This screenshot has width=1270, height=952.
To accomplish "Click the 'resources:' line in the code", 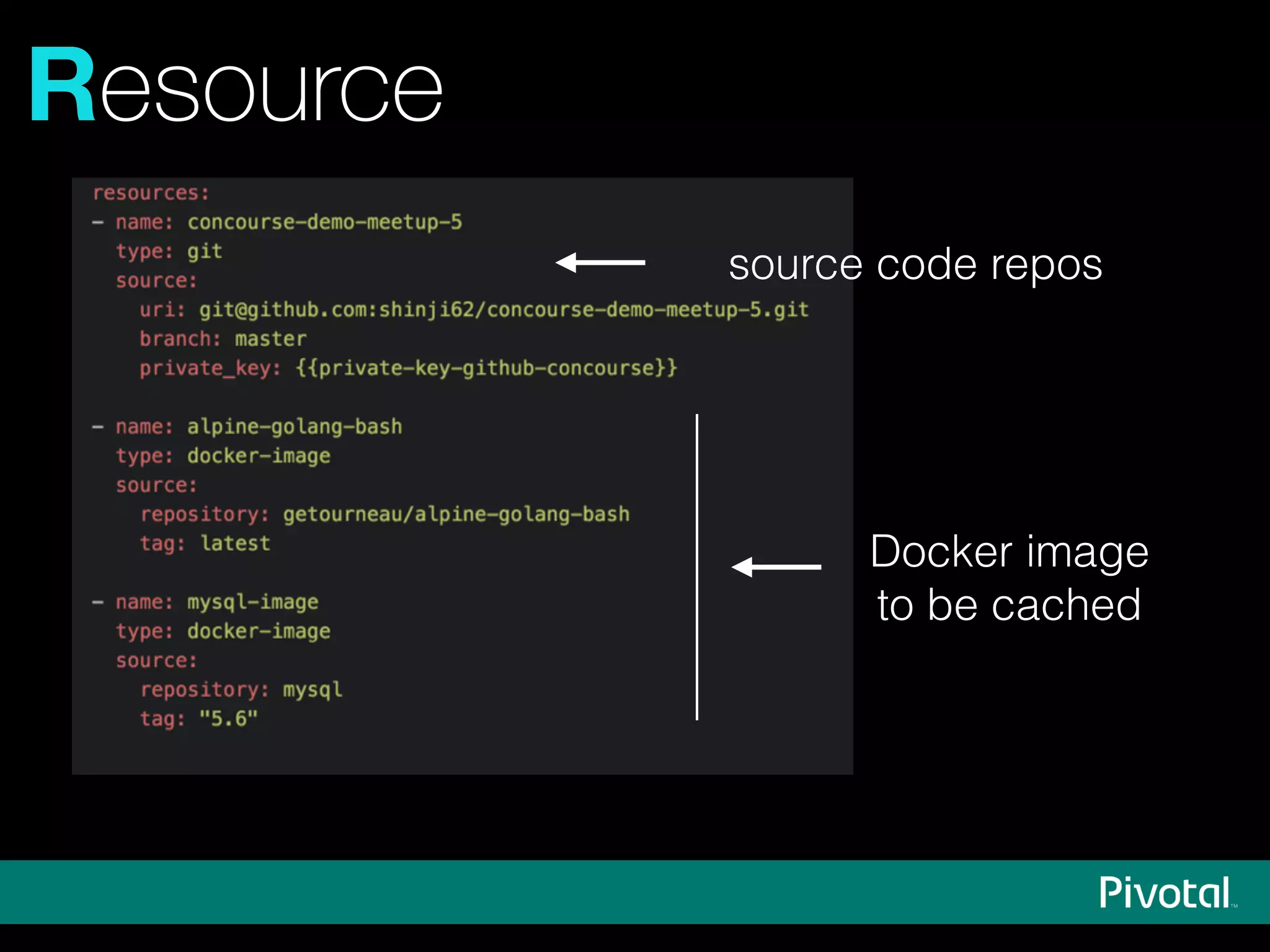I will click(151, 193).
